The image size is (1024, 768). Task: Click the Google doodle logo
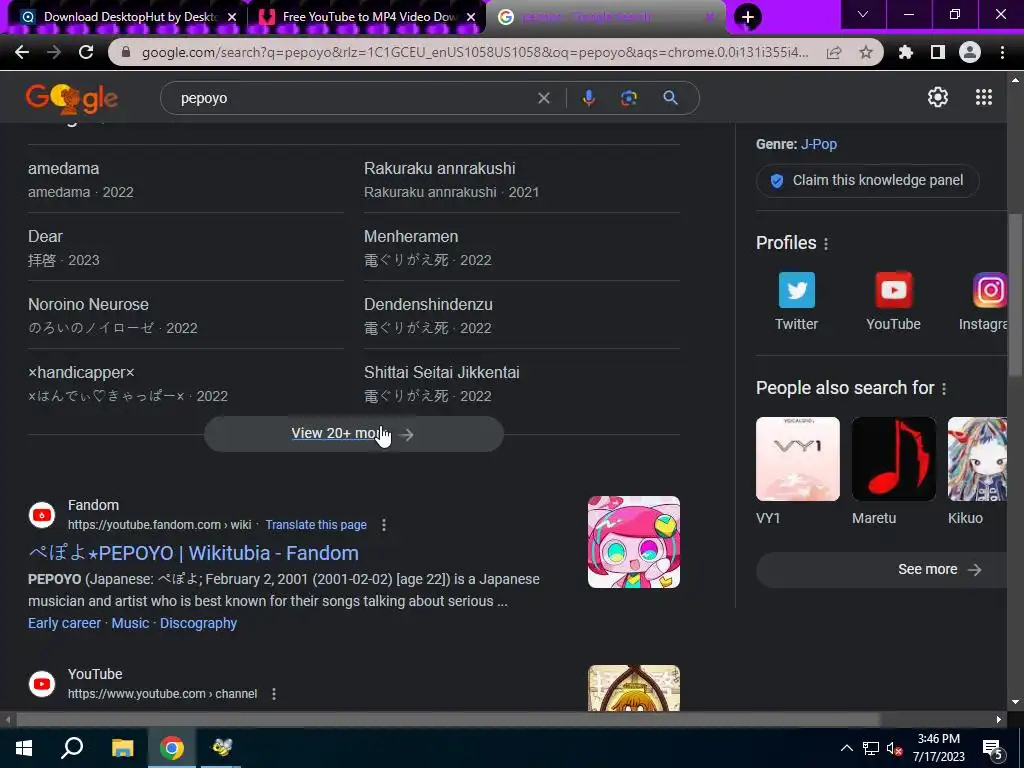[72, 98]
